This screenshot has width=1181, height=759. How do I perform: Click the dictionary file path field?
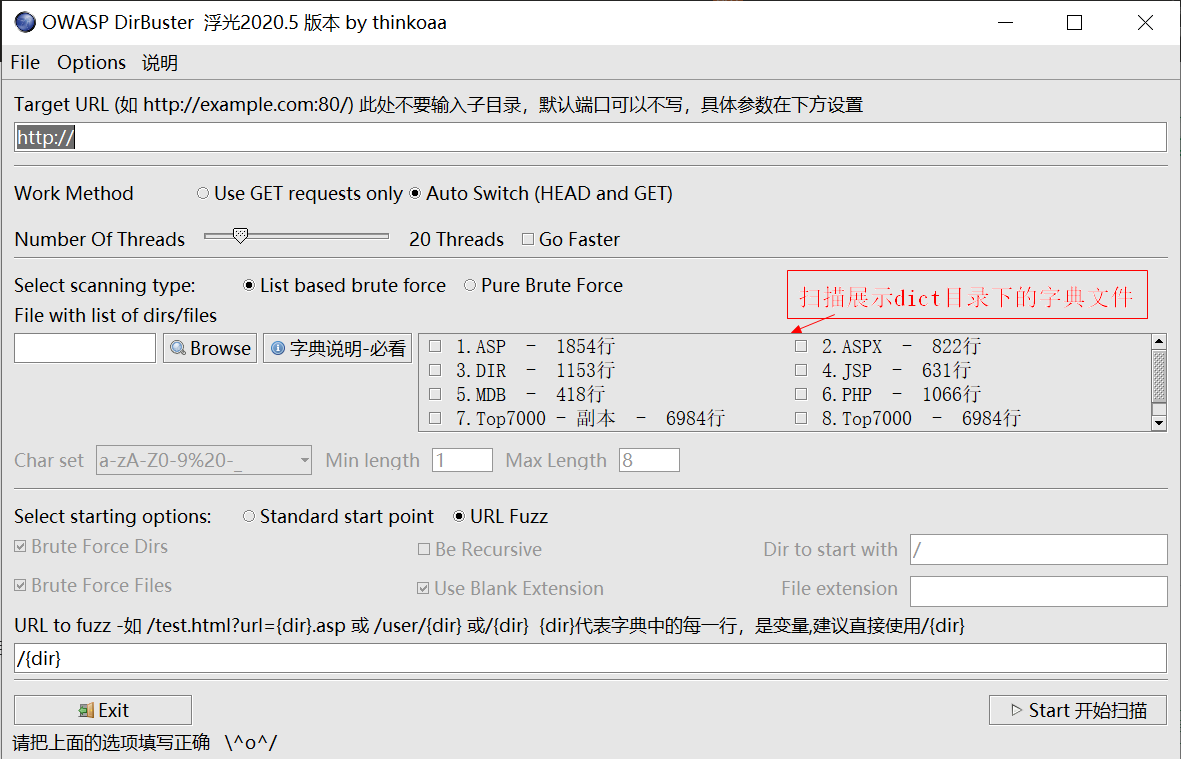tap(85, 348)
